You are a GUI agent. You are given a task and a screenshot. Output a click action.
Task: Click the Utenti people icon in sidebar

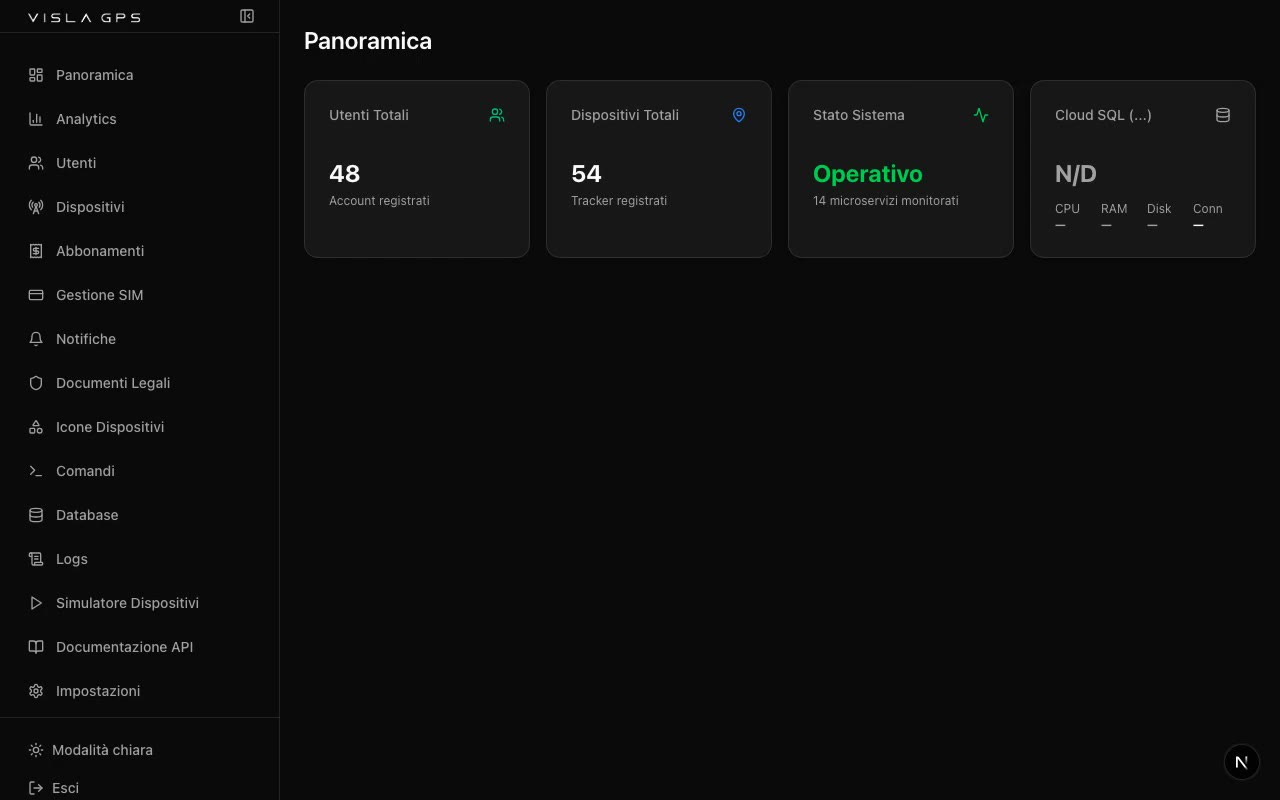pos(36,163)
